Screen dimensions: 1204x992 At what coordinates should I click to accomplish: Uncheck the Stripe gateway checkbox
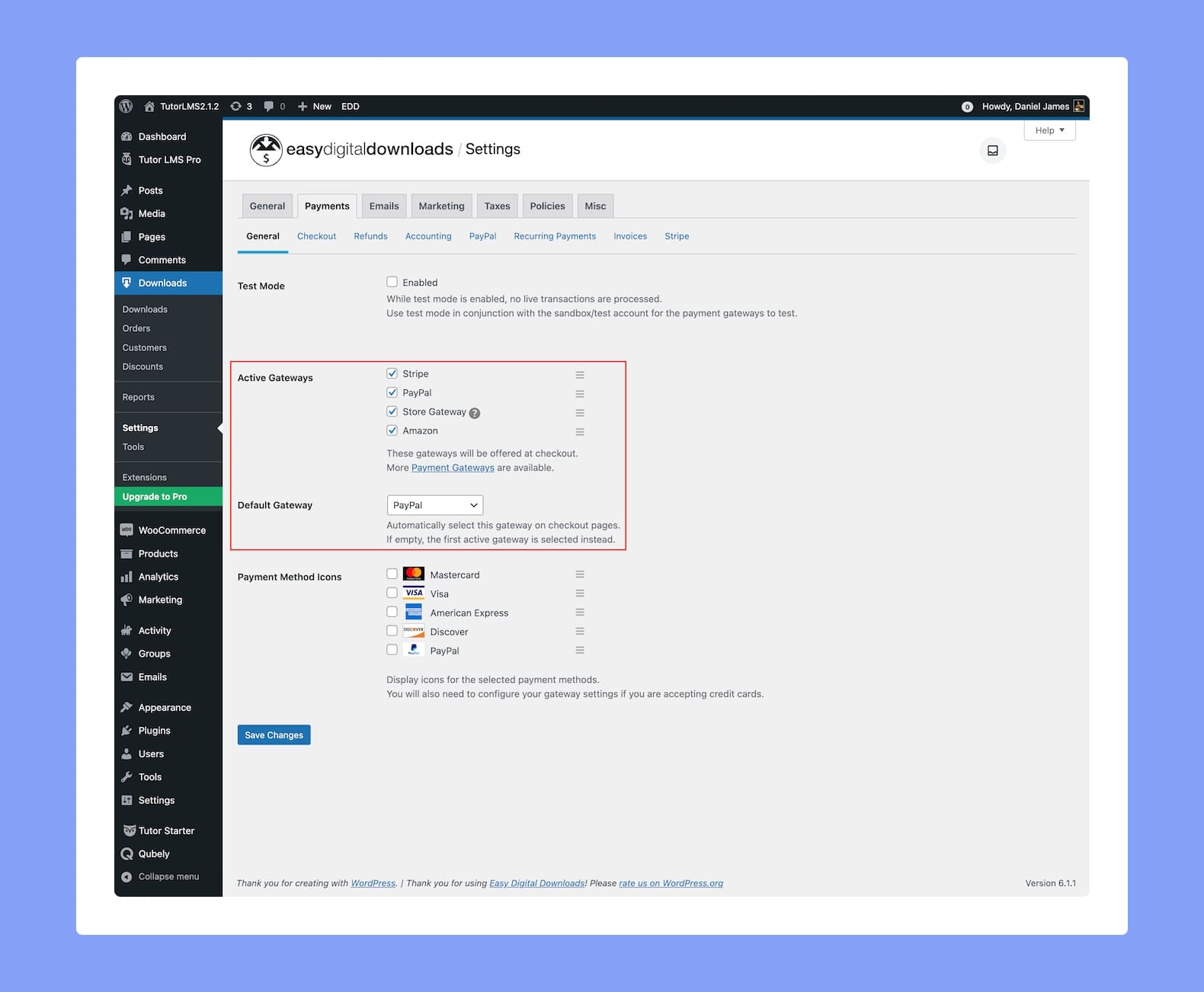392,373
